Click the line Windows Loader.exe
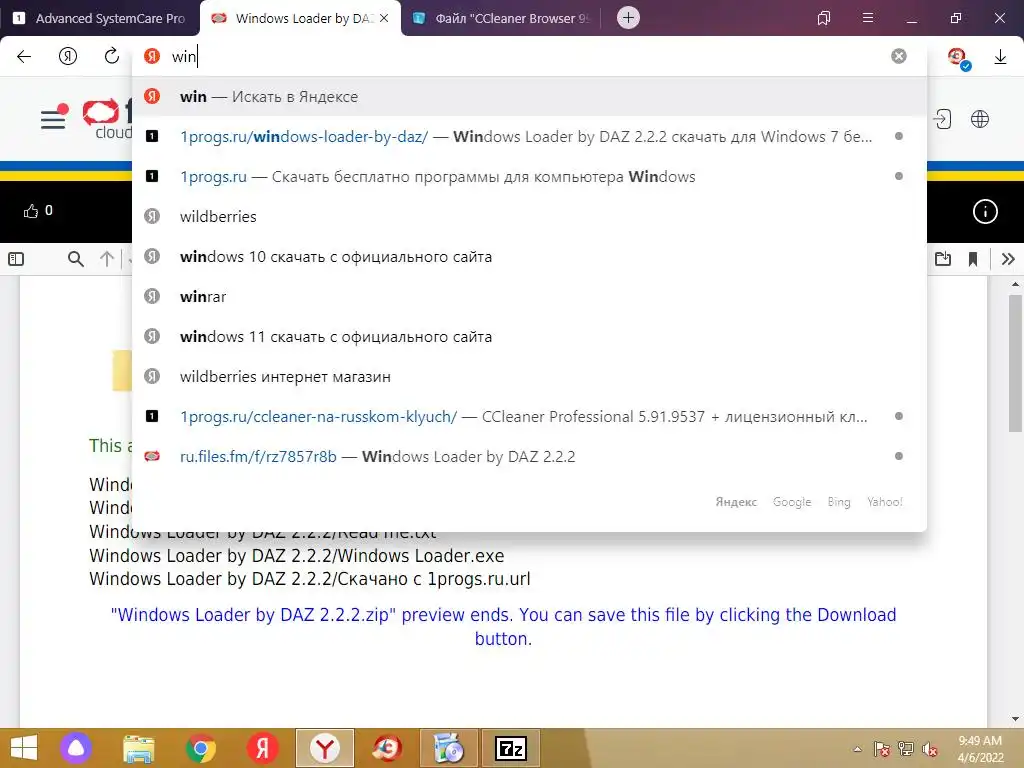This screenshot has height=768, width=1024. click(296, 556)
